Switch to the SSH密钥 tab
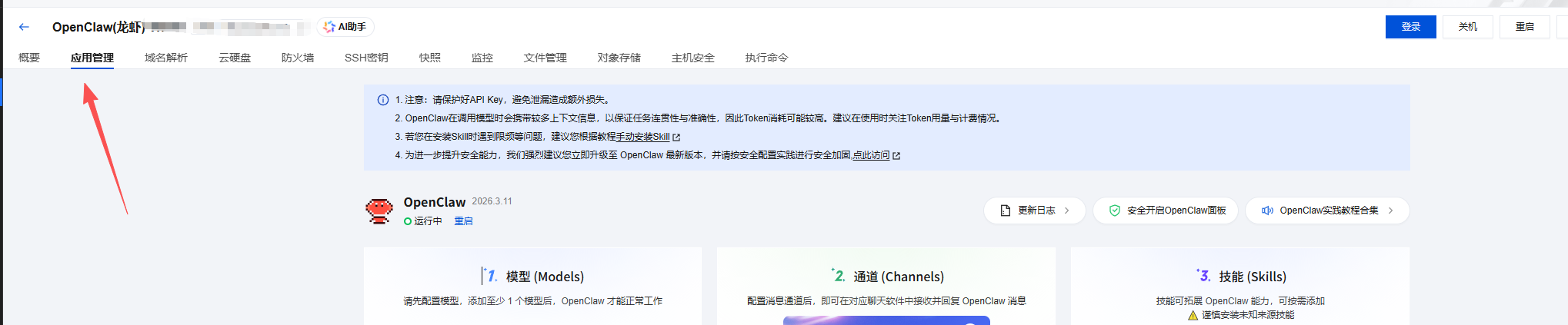This screenshot has height=325, width=1568. (366, 58)
